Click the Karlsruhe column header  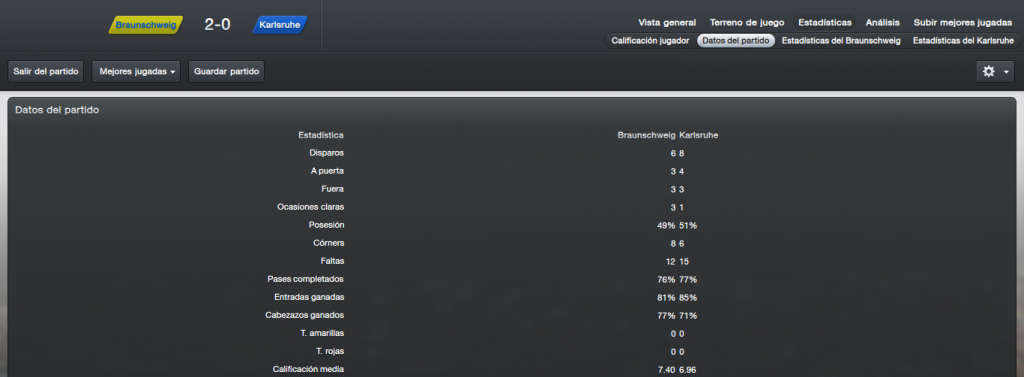click(699, 135)
